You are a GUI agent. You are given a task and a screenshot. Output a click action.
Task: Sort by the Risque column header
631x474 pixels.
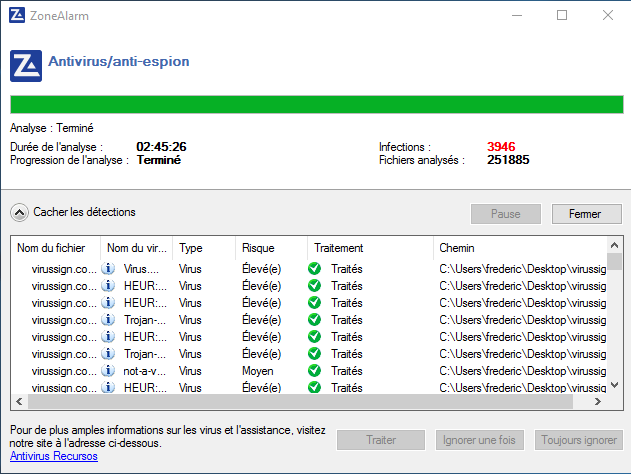click(272, 248)
